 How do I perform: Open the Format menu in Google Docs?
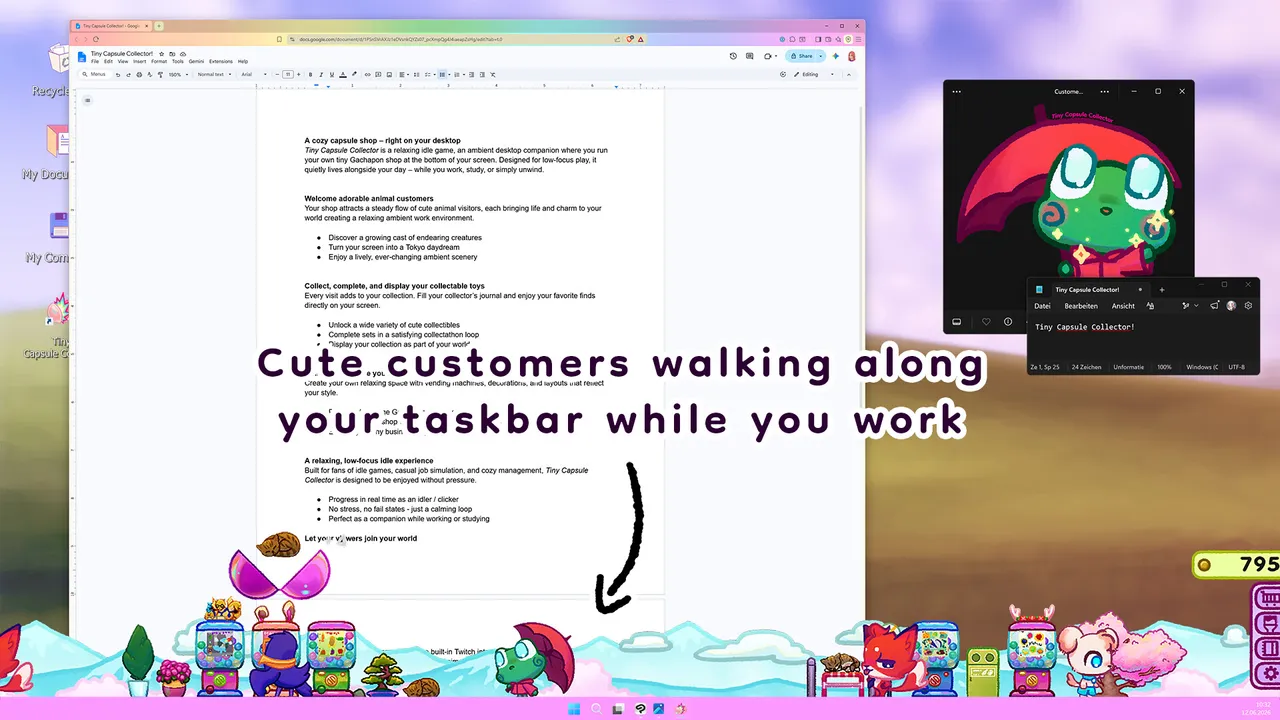(x=159, y=61)
